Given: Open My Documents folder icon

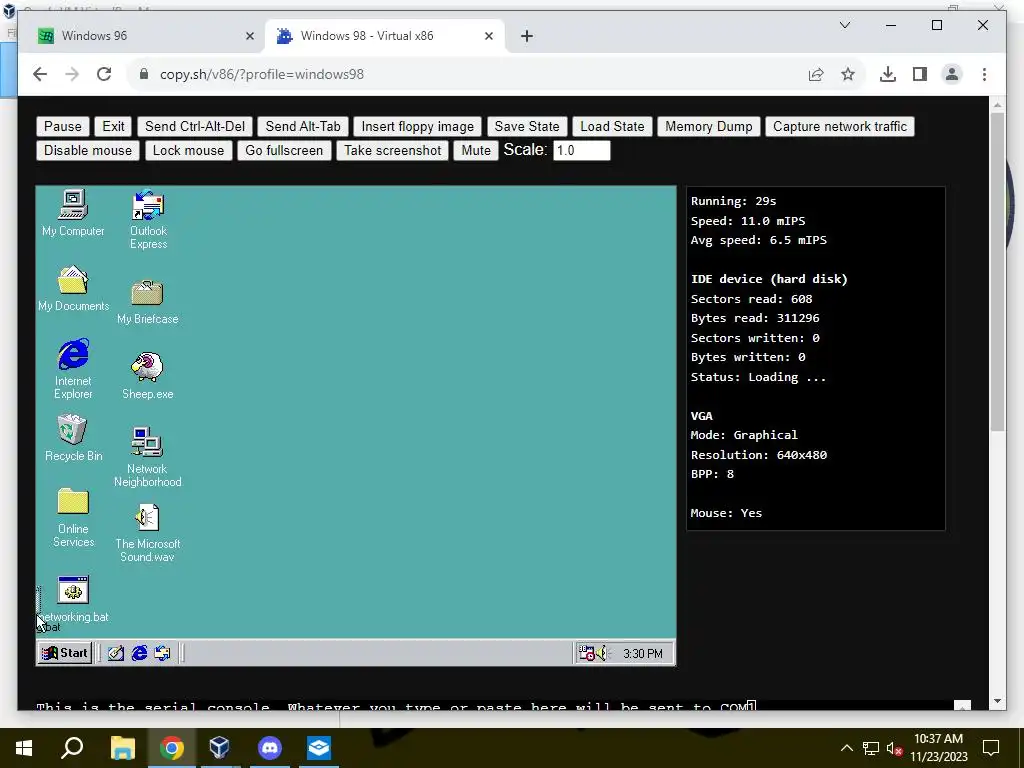Looking at the screenshot, I should click(72, 288).
